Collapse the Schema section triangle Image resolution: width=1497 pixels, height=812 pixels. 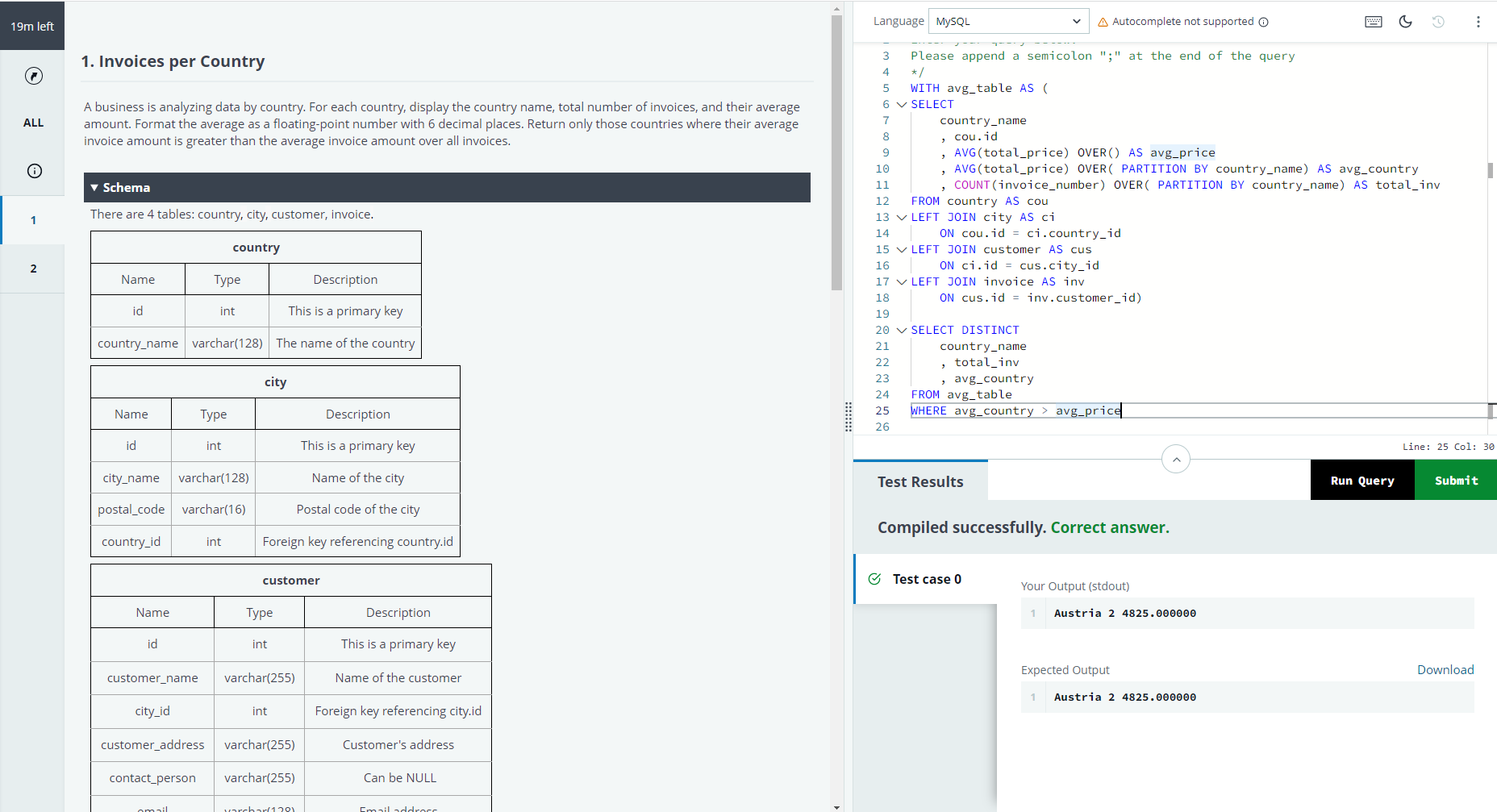coord(94,188)
